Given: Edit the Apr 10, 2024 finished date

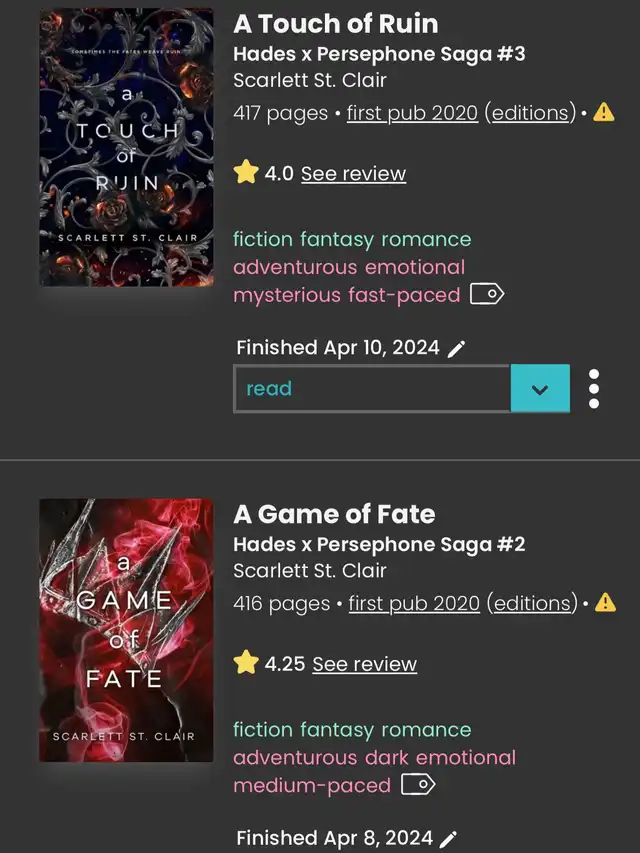Looking at the screenshot, I should point(457,348).
